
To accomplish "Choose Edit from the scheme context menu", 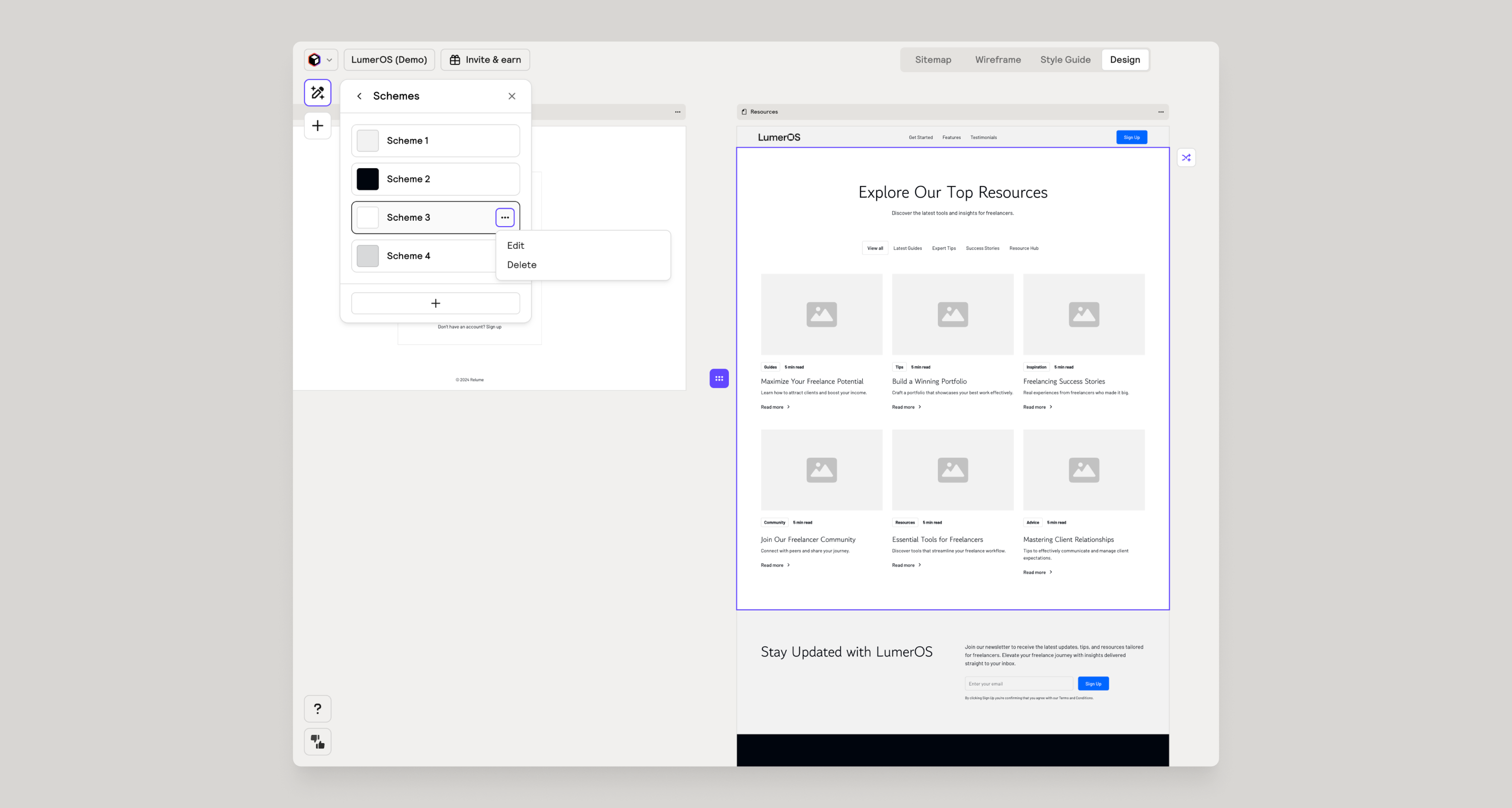I will 516,245.
